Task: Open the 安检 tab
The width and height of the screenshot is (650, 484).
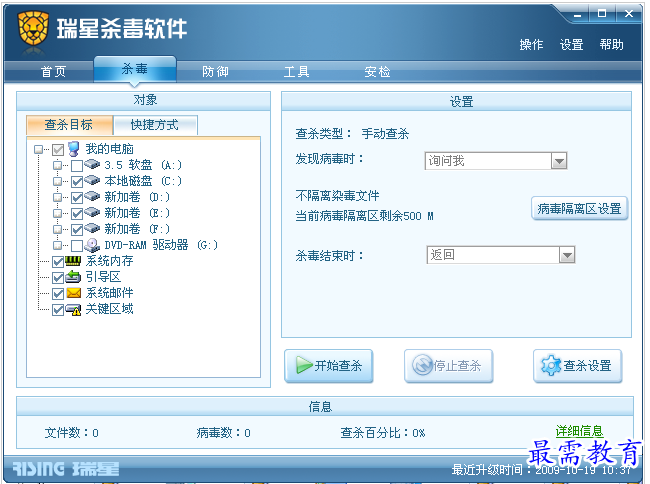Action: (377, 72)
